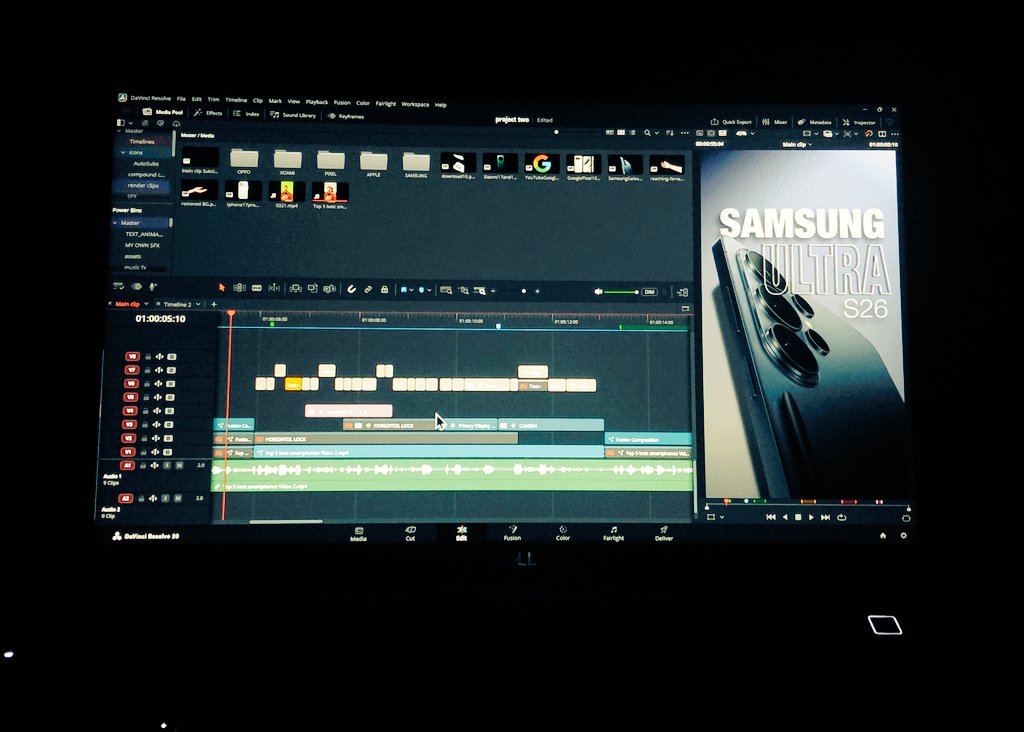
Task: Click the Quick Export button
Action: click(x=731, y=121)
